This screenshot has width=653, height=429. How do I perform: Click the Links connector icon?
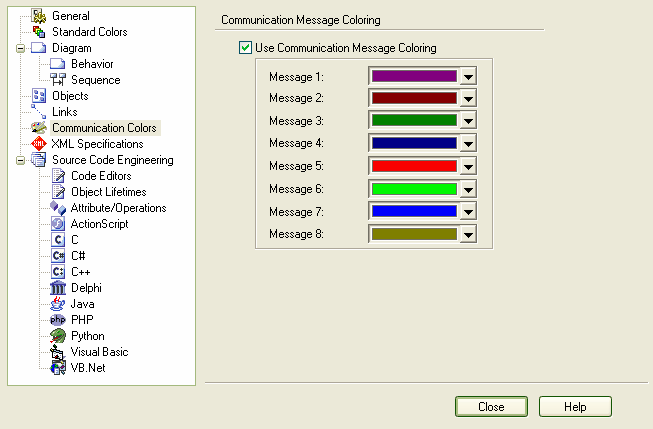coord(39,112)
